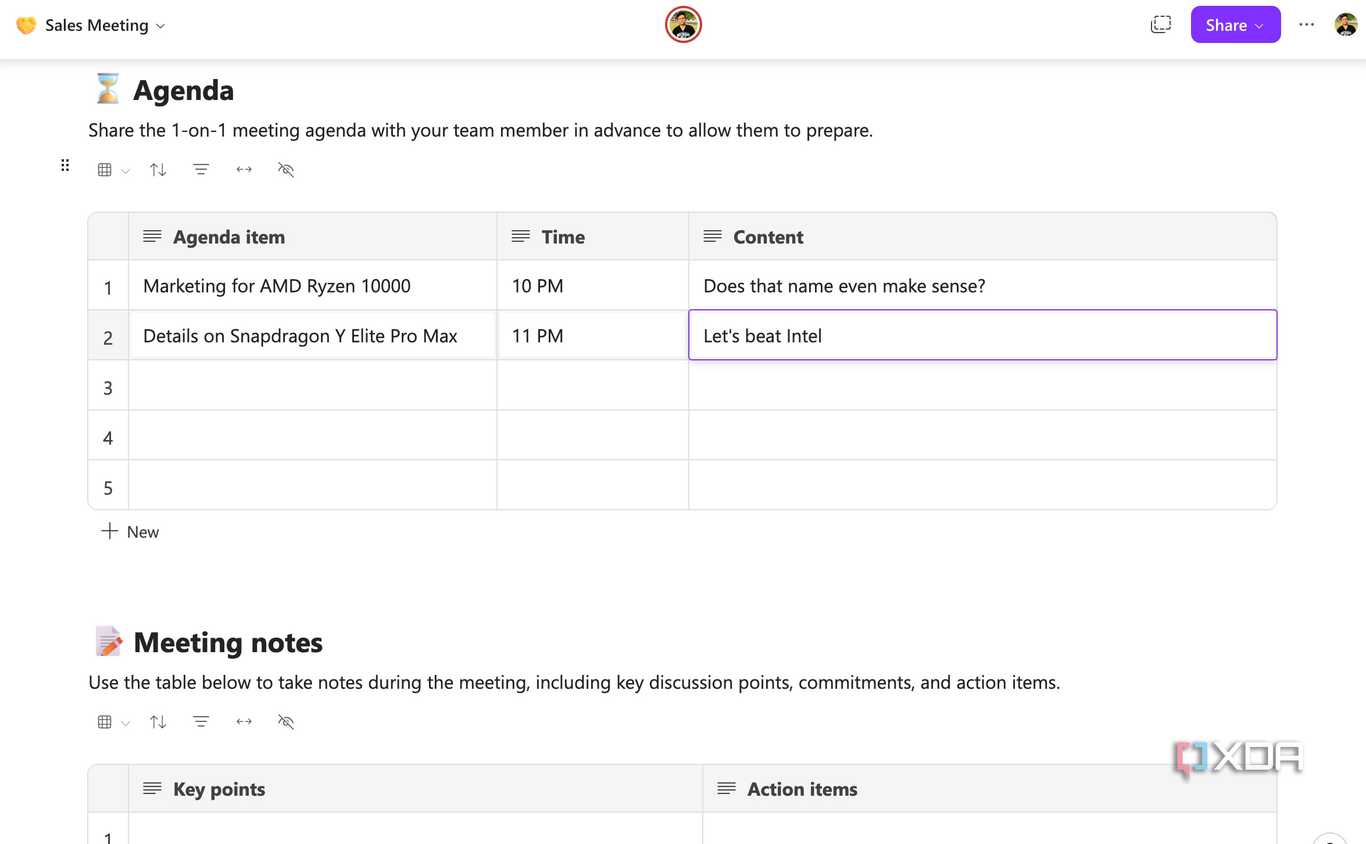Click the purple Share button
The width and height of the screenshot is (1366, 844).
click(1235, 25)
